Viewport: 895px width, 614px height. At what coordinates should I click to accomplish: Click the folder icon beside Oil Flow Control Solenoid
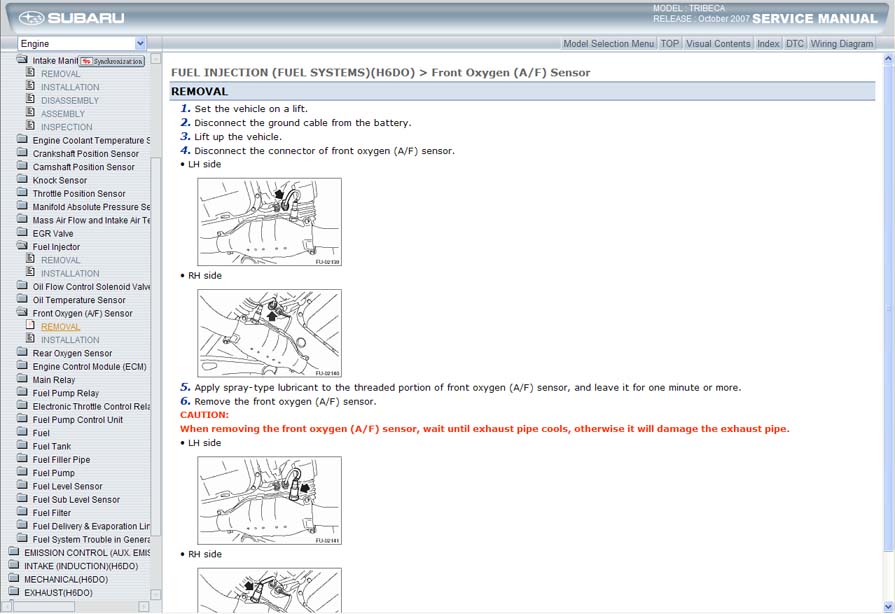pyautogui.click(x=22, y=286)
